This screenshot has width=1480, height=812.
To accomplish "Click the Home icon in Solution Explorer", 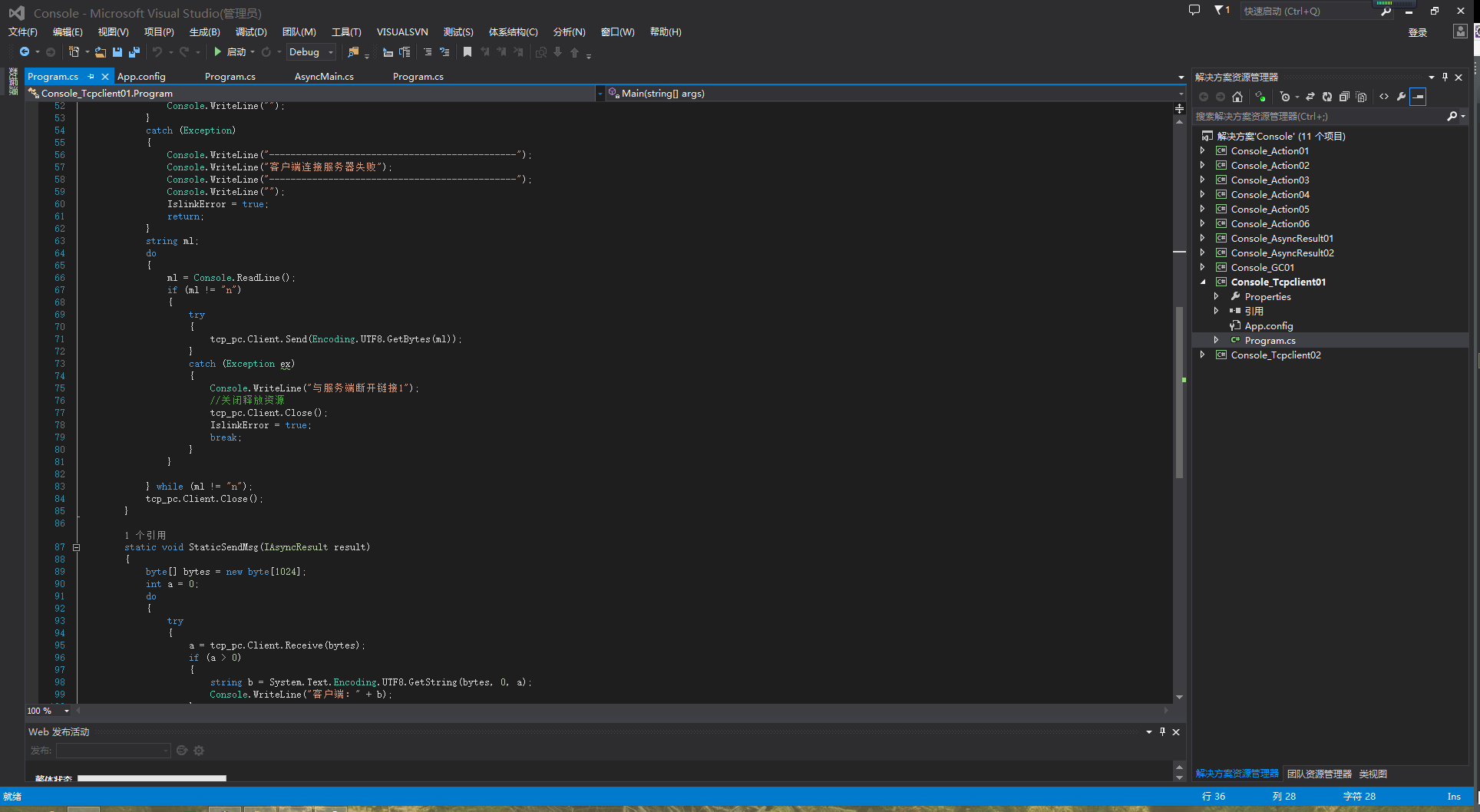I will (x=1237, y=97).
